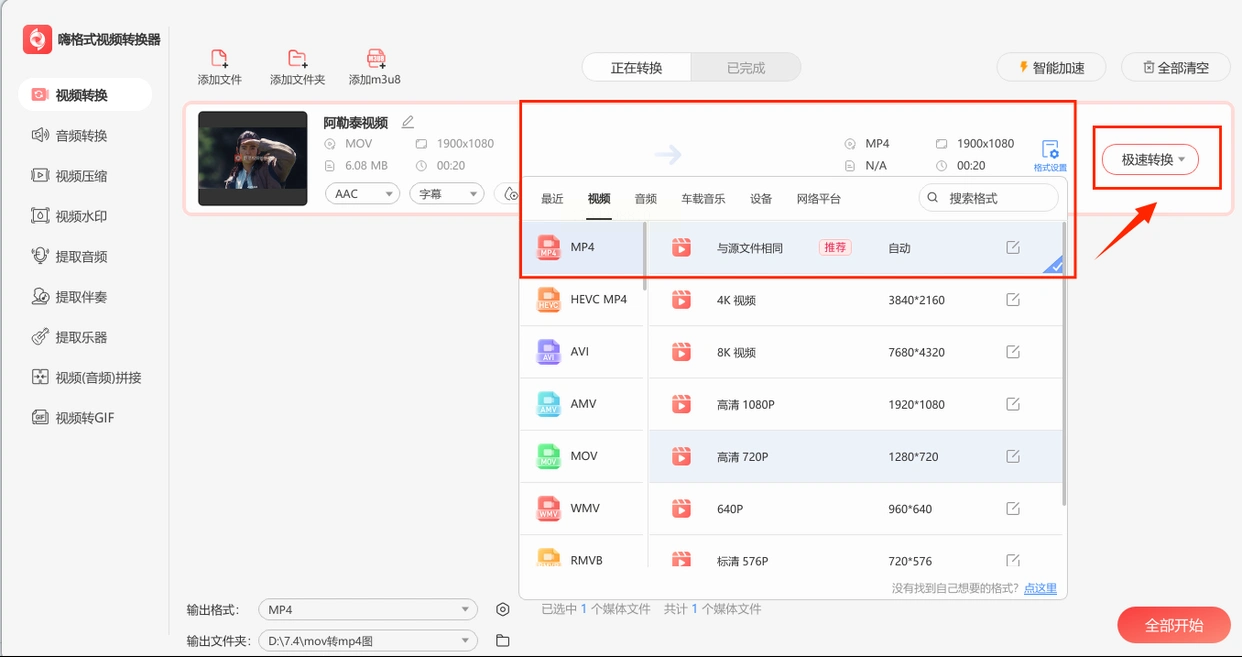1242x657 pixels.
Task: Open the 极速转换 dropdown
Action: (1150, 160)
